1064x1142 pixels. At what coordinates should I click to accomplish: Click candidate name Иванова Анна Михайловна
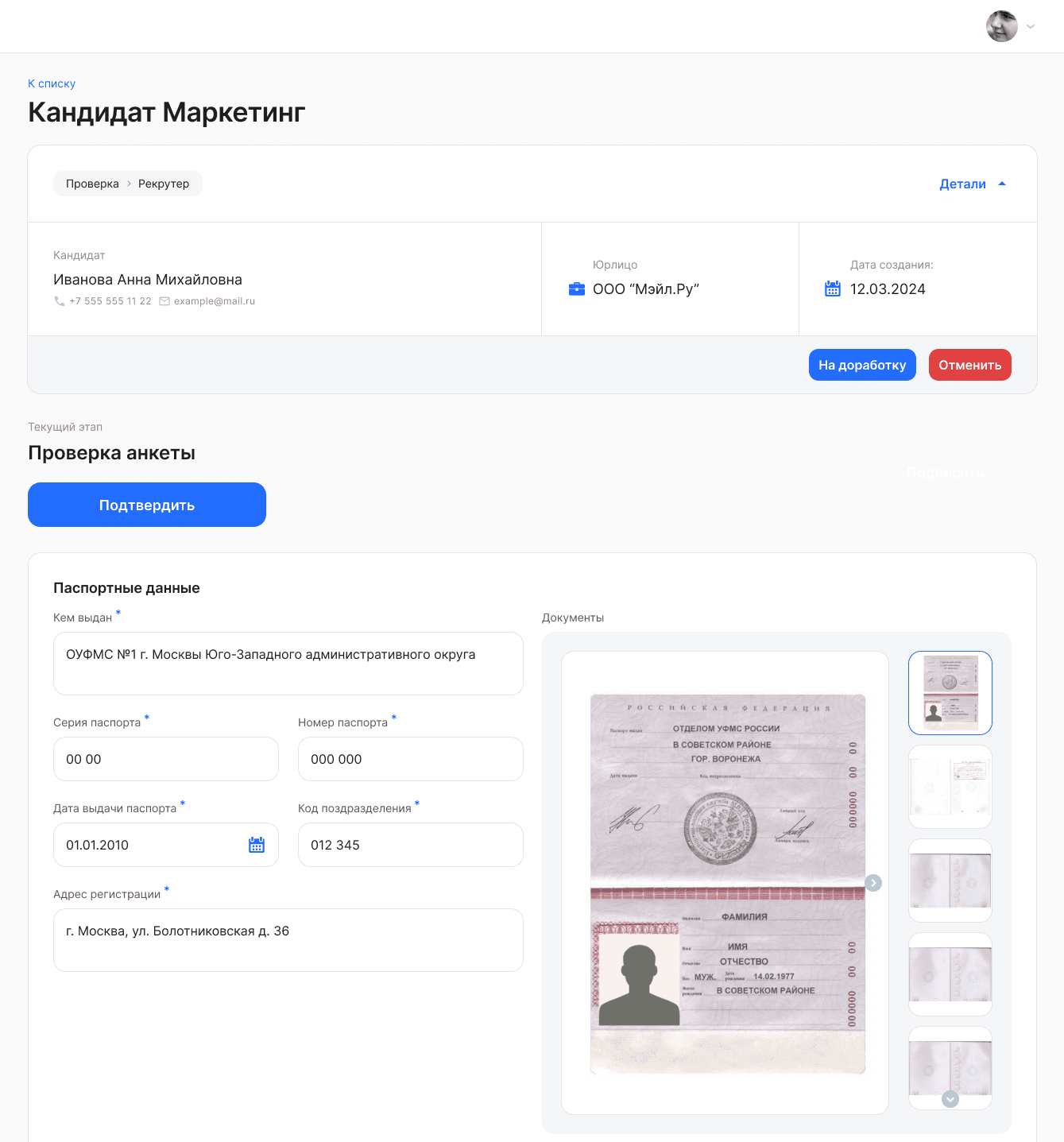click(x=148, y=280)
